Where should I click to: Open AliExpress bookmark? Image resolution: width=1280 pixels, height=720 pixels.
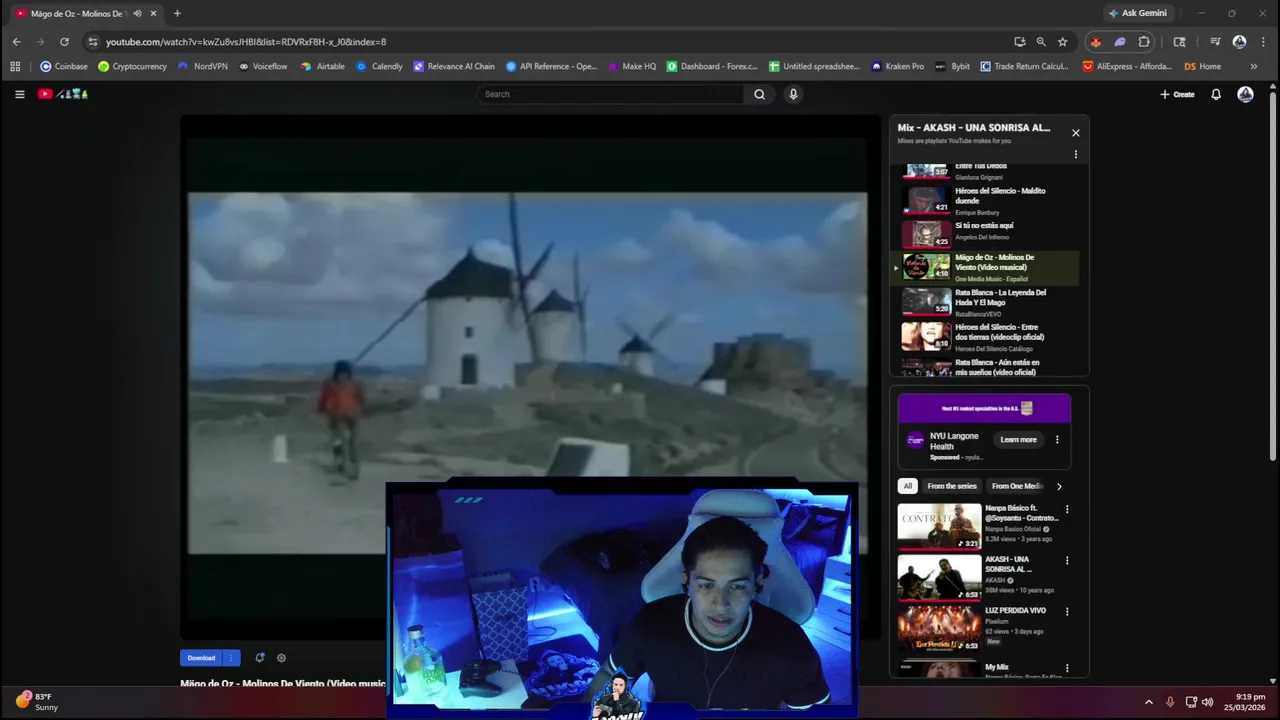point(1127,66)
